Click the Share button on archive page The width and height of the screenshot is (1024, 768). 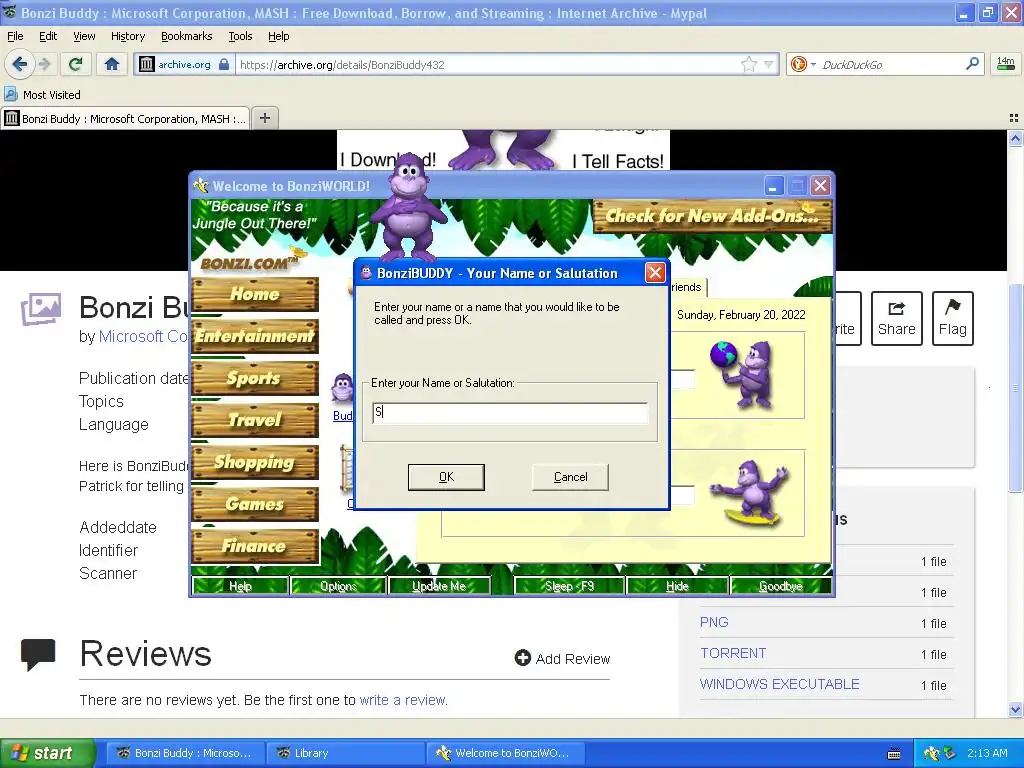(x=896, y=318)
